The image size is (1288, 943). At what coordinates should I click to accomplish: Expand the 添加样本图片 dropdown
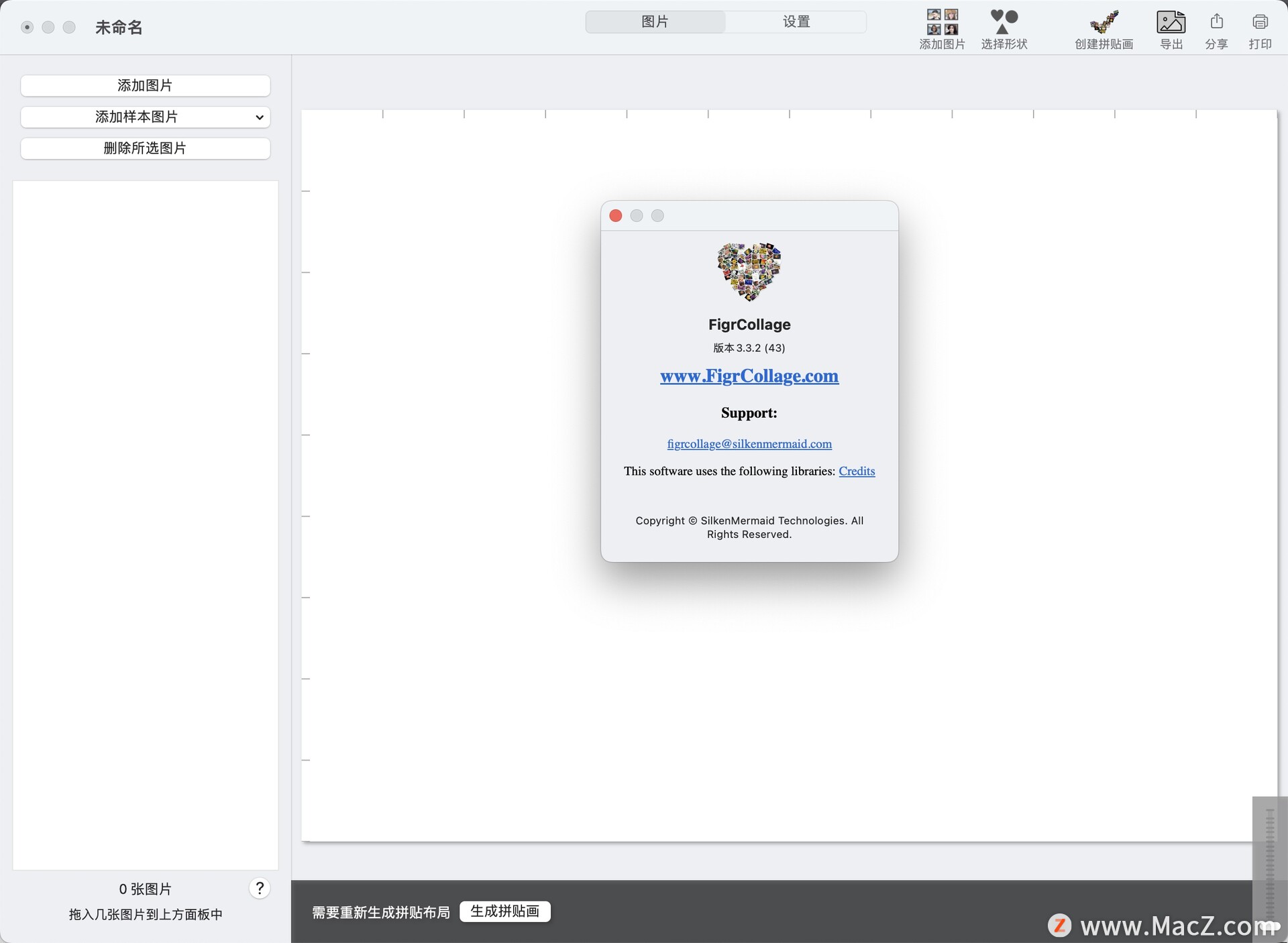(145, 117)
